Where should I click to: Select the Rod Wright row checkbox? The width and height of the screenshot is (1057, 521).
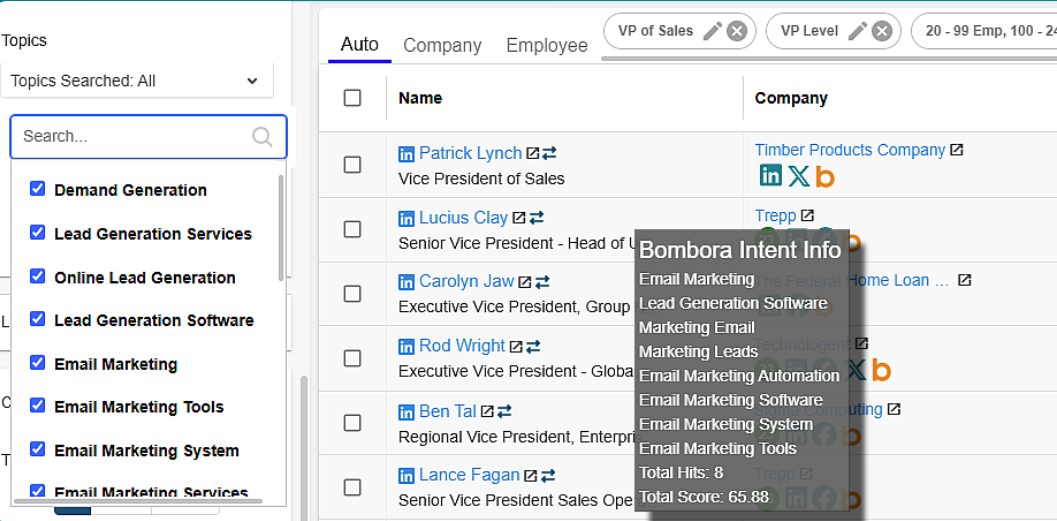[x=352, y=358]
